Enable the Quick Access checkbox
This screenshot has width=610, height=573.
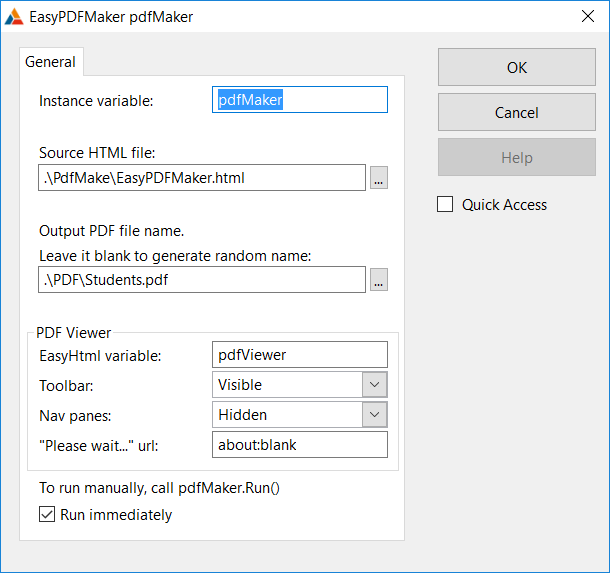pyautogui.click(x=445, y=204)
